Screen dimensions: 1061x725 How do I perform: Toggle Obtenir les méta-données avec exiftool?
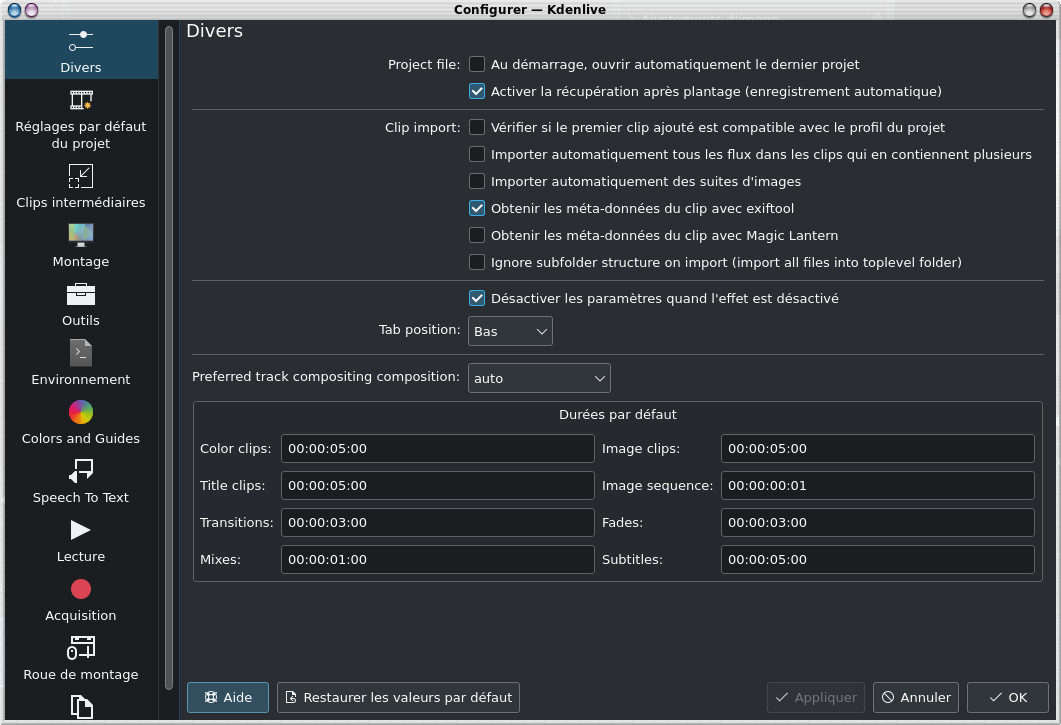[x=477, y=208]
